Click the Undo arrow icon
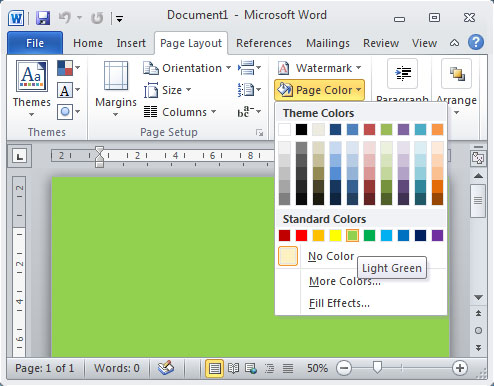 click(x=65, y=17)
